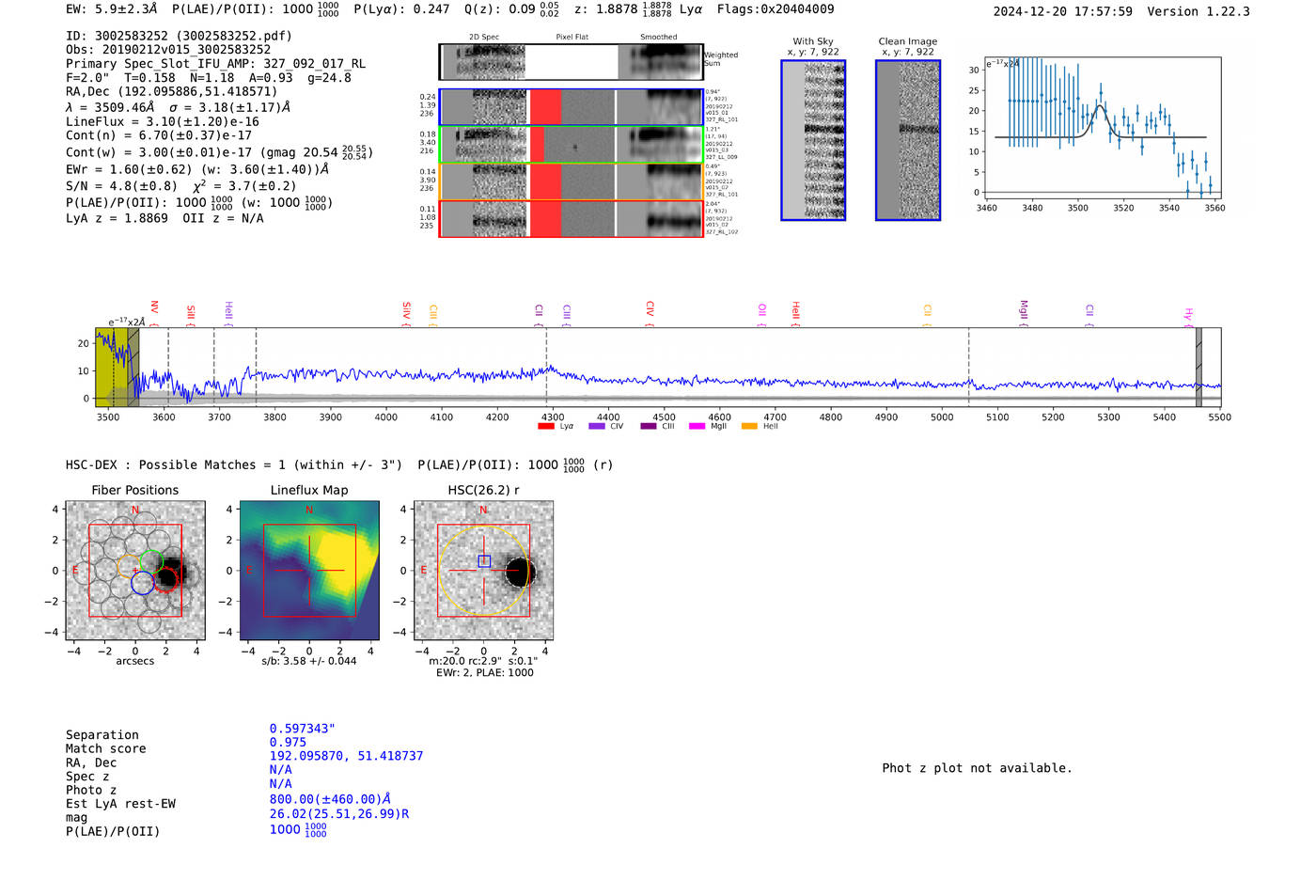Open the Fiber Positions image
Image resolution: width=1316 pixels, height=896 pixels.
pyautogui.click(x=135, y=571)
